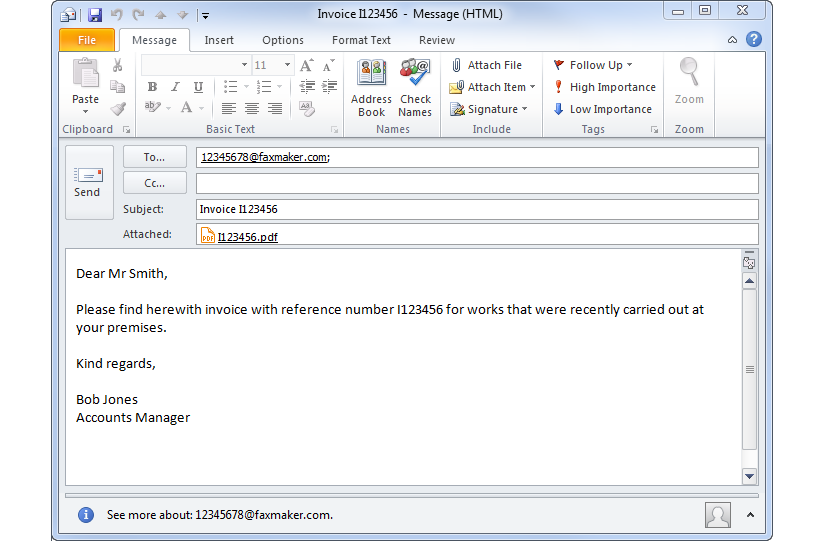
Task: Mark the message as High Importance
Action: pos(604,87)
